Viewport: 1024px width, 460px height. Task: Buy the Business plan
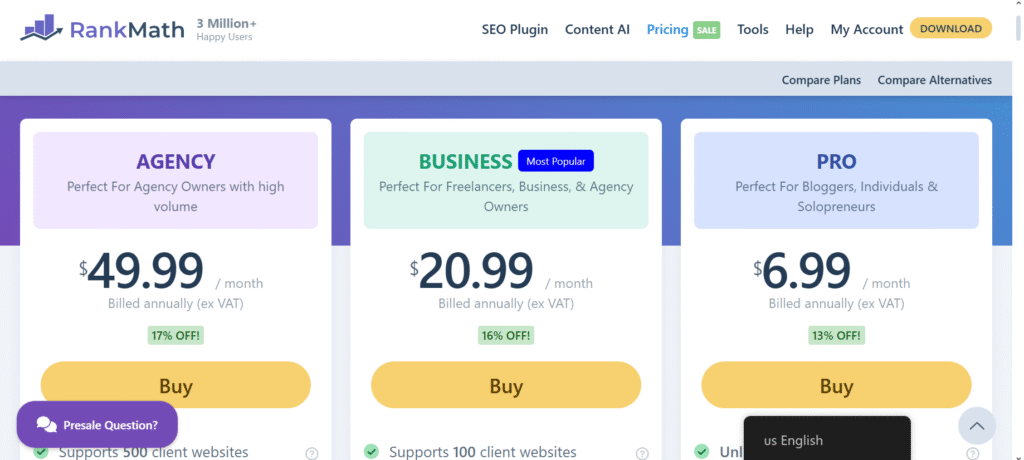pos(506,386)
